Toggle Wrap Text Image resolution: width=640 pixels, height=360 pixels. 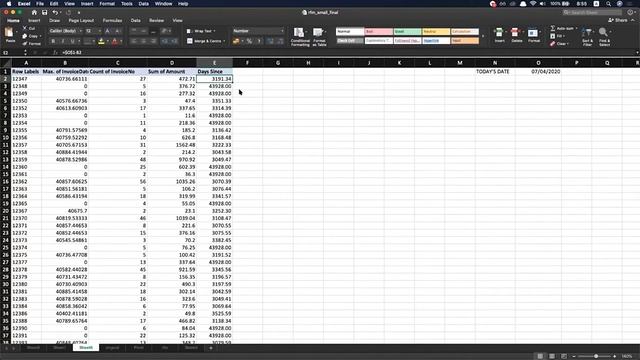point(200,31)
